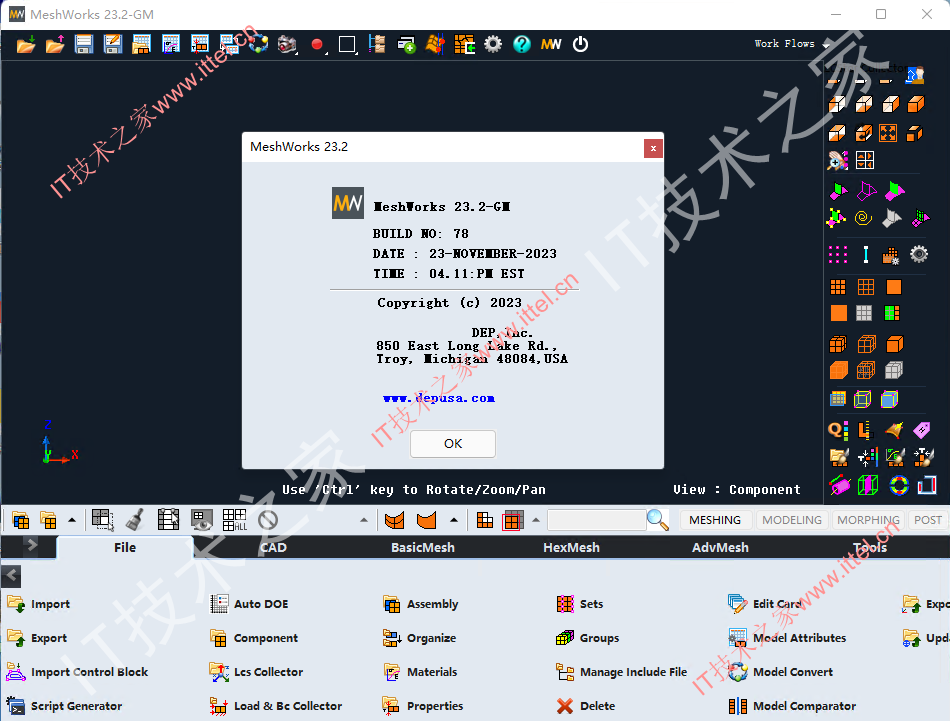Click the Model Comparator command
Screen dimensions: 950x721
[x=792, y=706]
